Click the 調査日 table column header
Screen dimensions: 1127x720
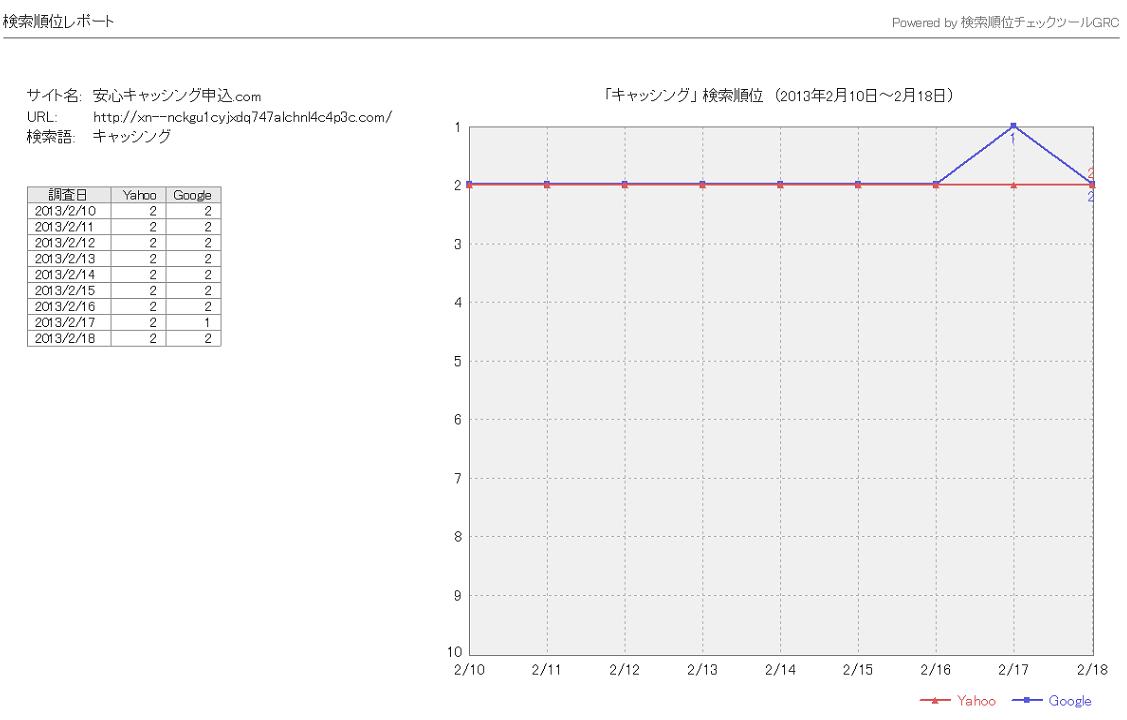pyautogui.click(x=69, y=195)
